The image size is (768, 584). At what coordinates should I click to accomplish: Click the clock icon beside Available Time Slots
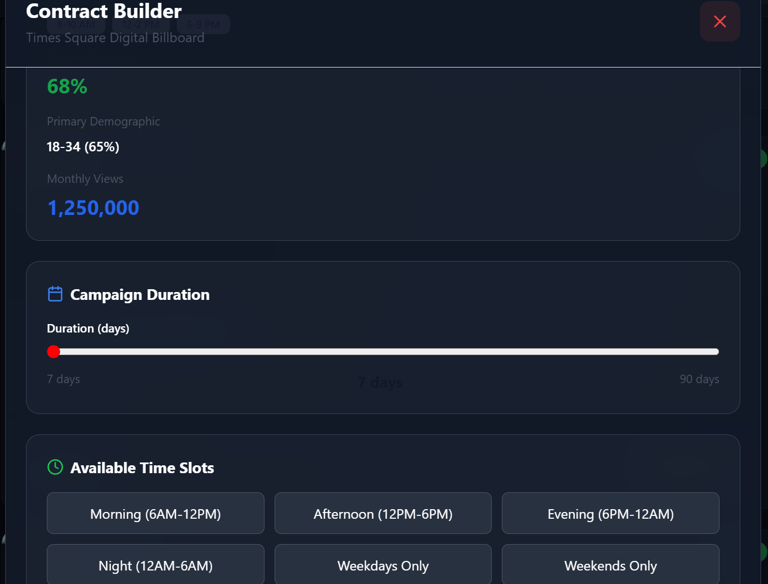pyautogui.click(x=55, y=467)
